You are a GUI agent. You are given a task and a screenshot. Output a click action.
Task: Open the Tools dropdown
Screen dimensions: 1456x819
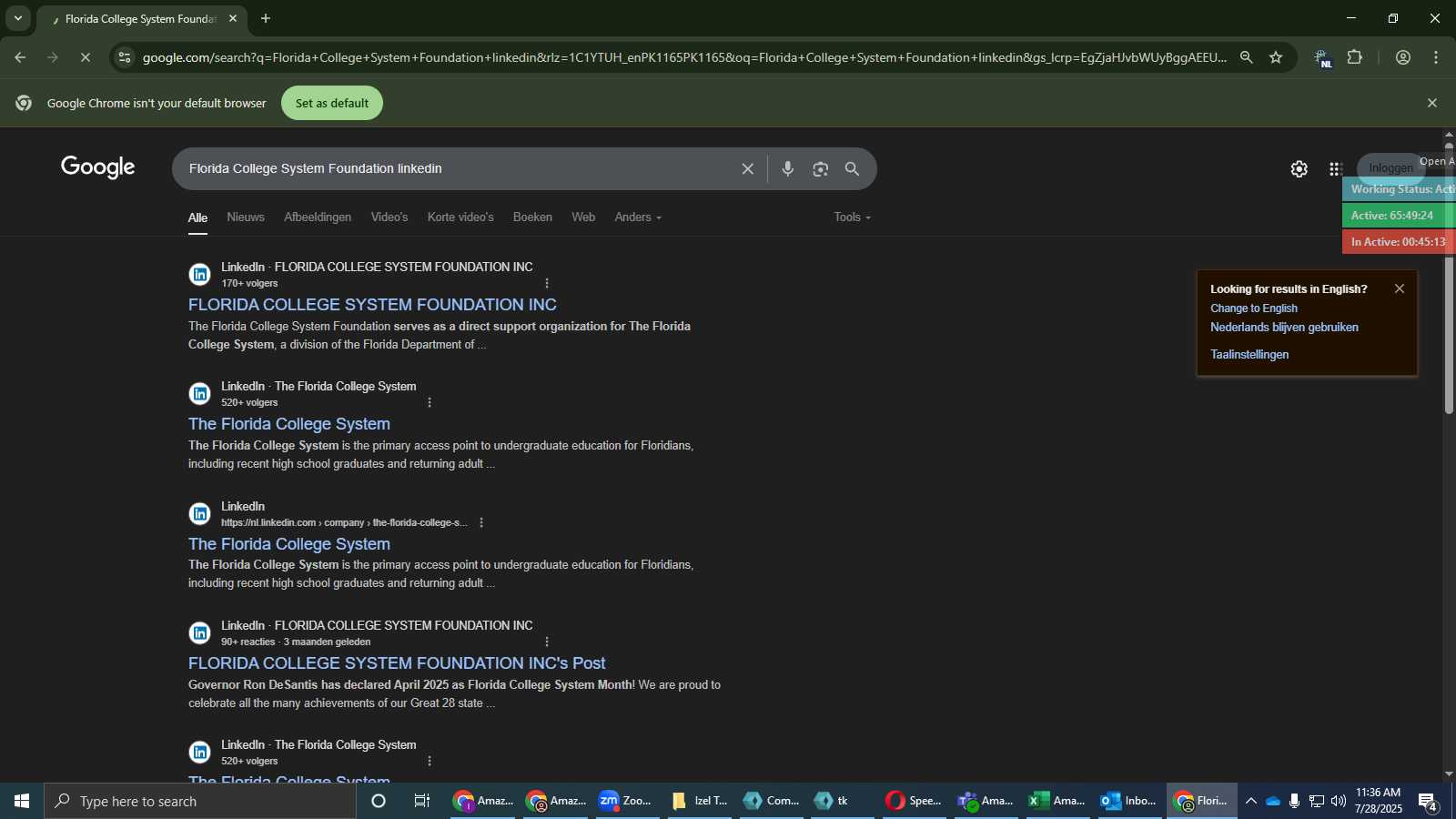[x=852, y=217]
